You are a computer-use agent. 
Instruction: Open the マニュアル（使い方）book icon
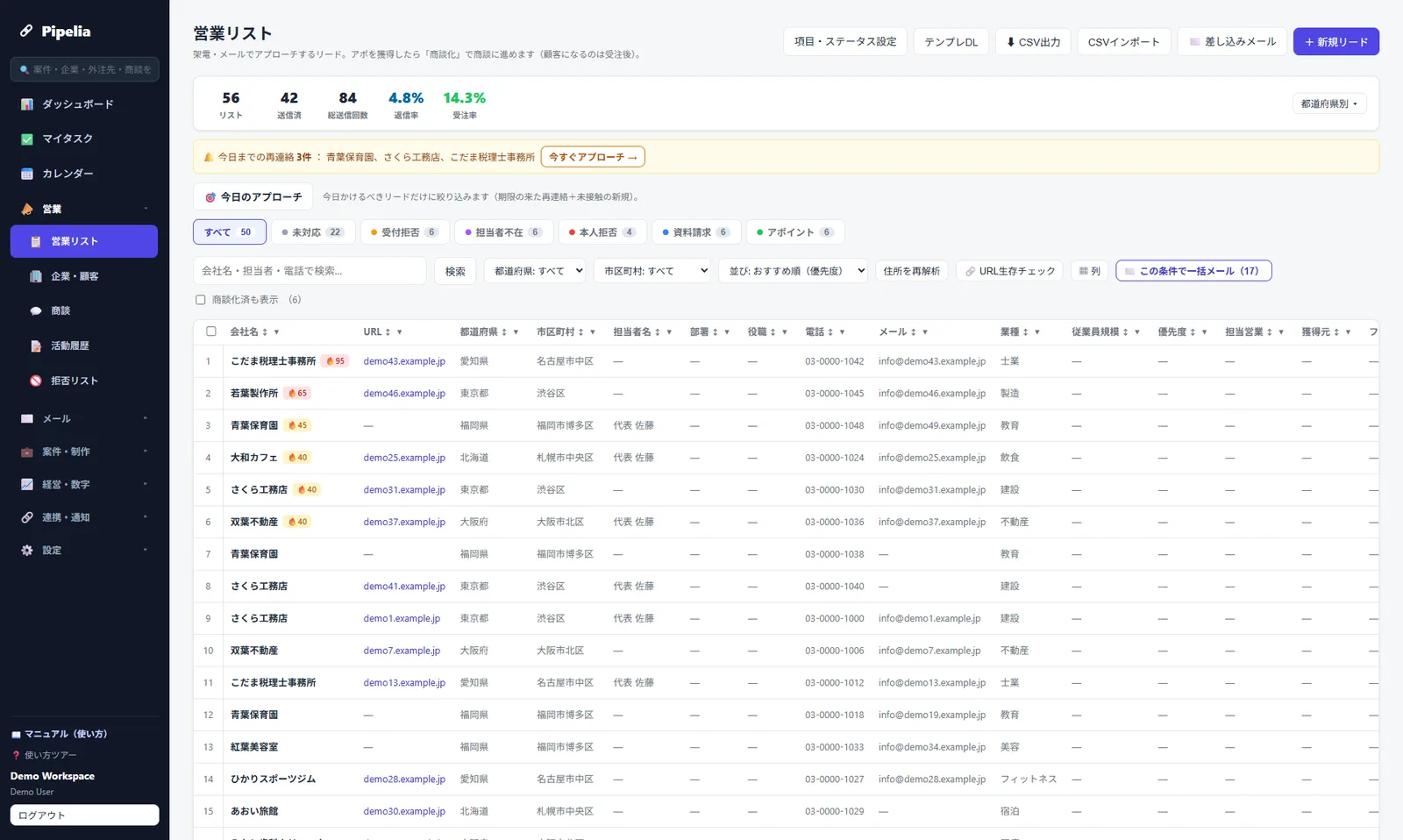click(x=16, y=735)
